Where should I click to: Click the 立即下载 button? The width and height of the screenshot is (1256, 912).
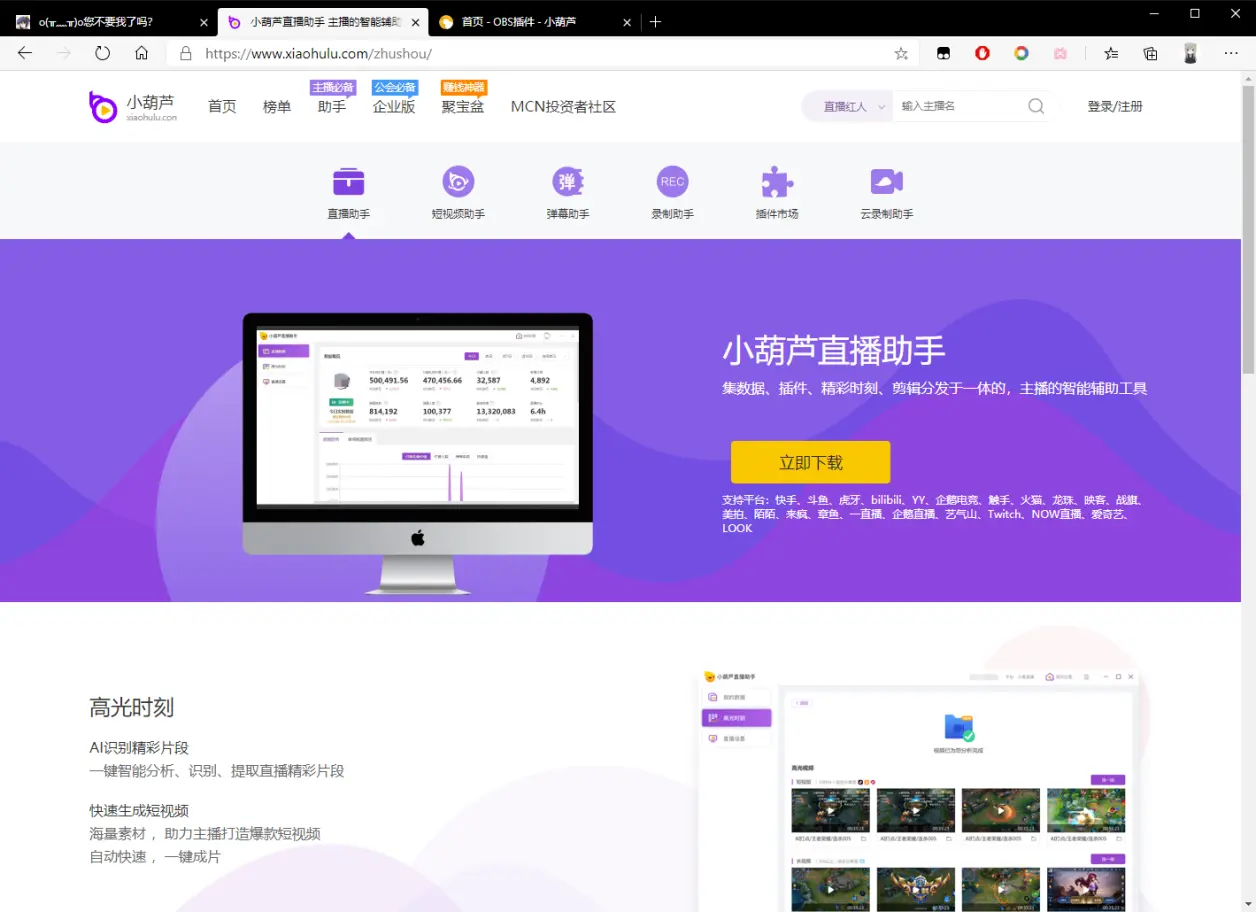810,462
